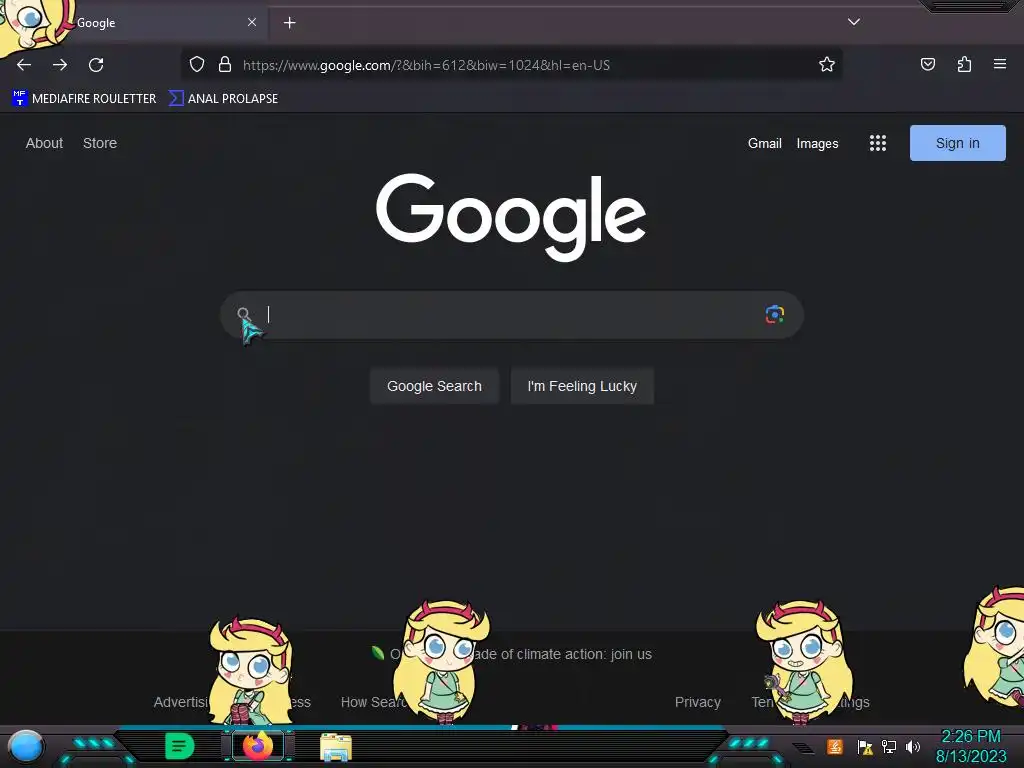This screenshot has width=1024, height=768.
Task: Click the Sign in button
Action: tap(957, 143)
